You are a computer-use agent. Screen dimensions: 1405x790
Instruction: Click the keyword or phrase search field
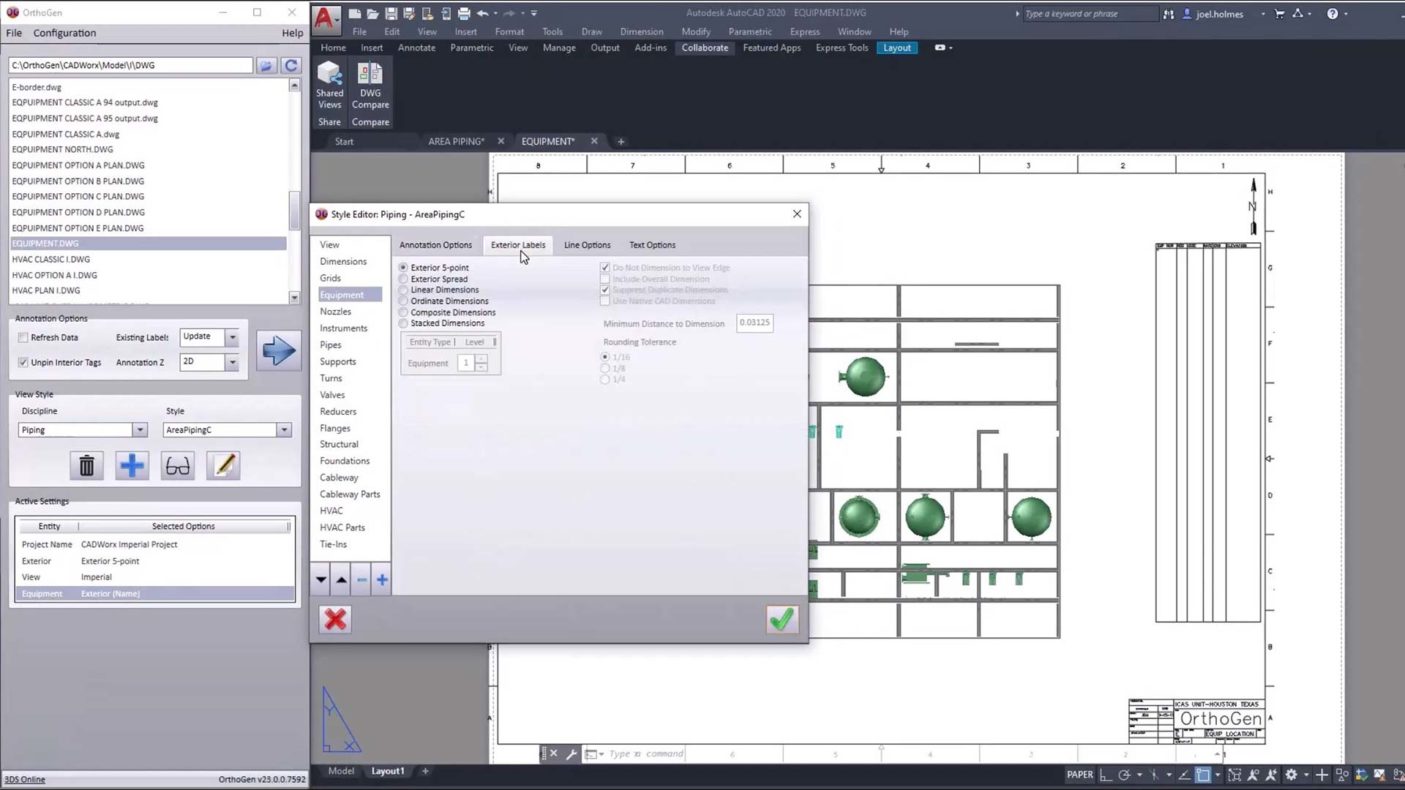(x=1090, y=14)
